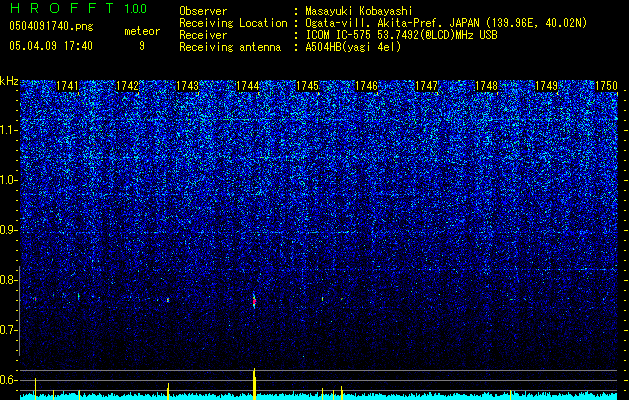Click the 1.0 kHz axis label
Image resolution: width=629 pixels, height=400 pixels.
9,181
